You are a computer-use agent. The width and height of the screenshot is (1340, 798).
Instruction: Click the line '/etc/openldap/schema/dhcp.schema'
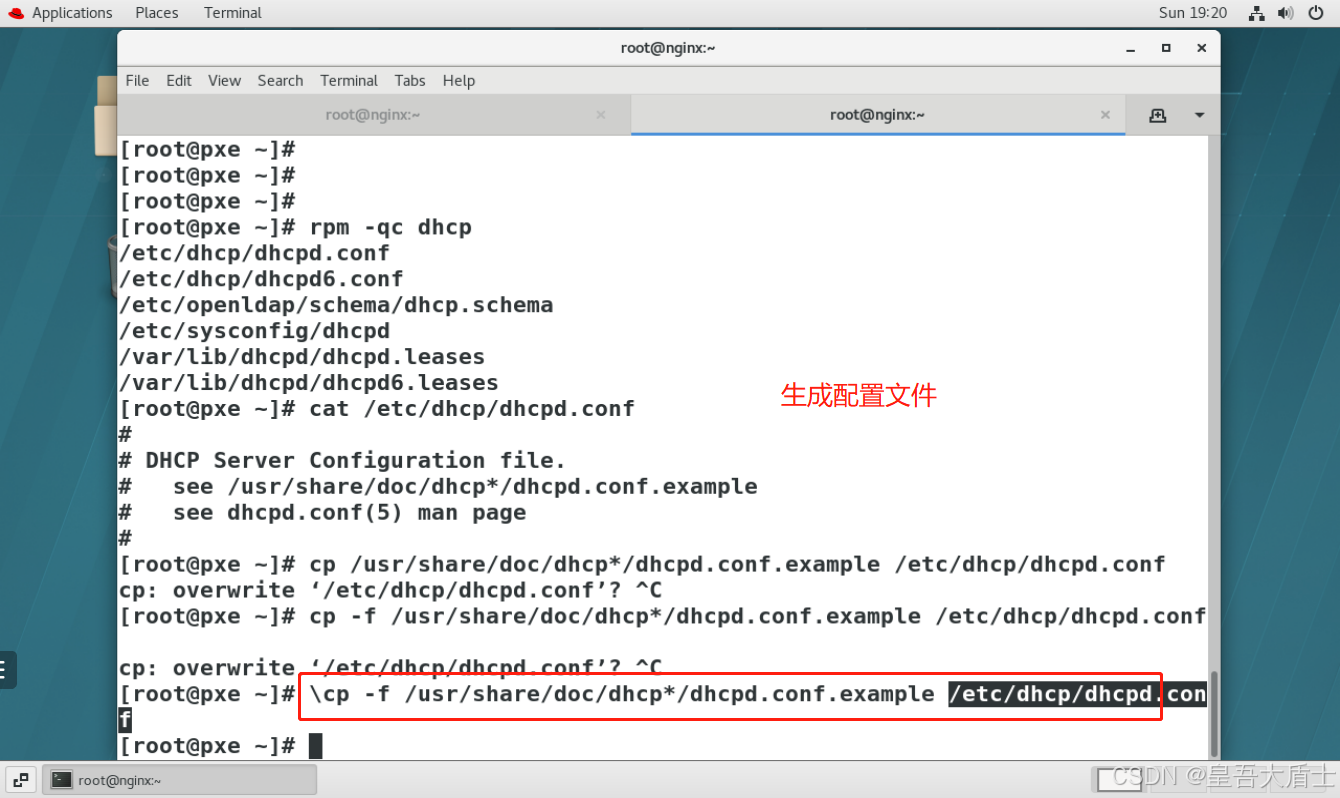point(336,305)
